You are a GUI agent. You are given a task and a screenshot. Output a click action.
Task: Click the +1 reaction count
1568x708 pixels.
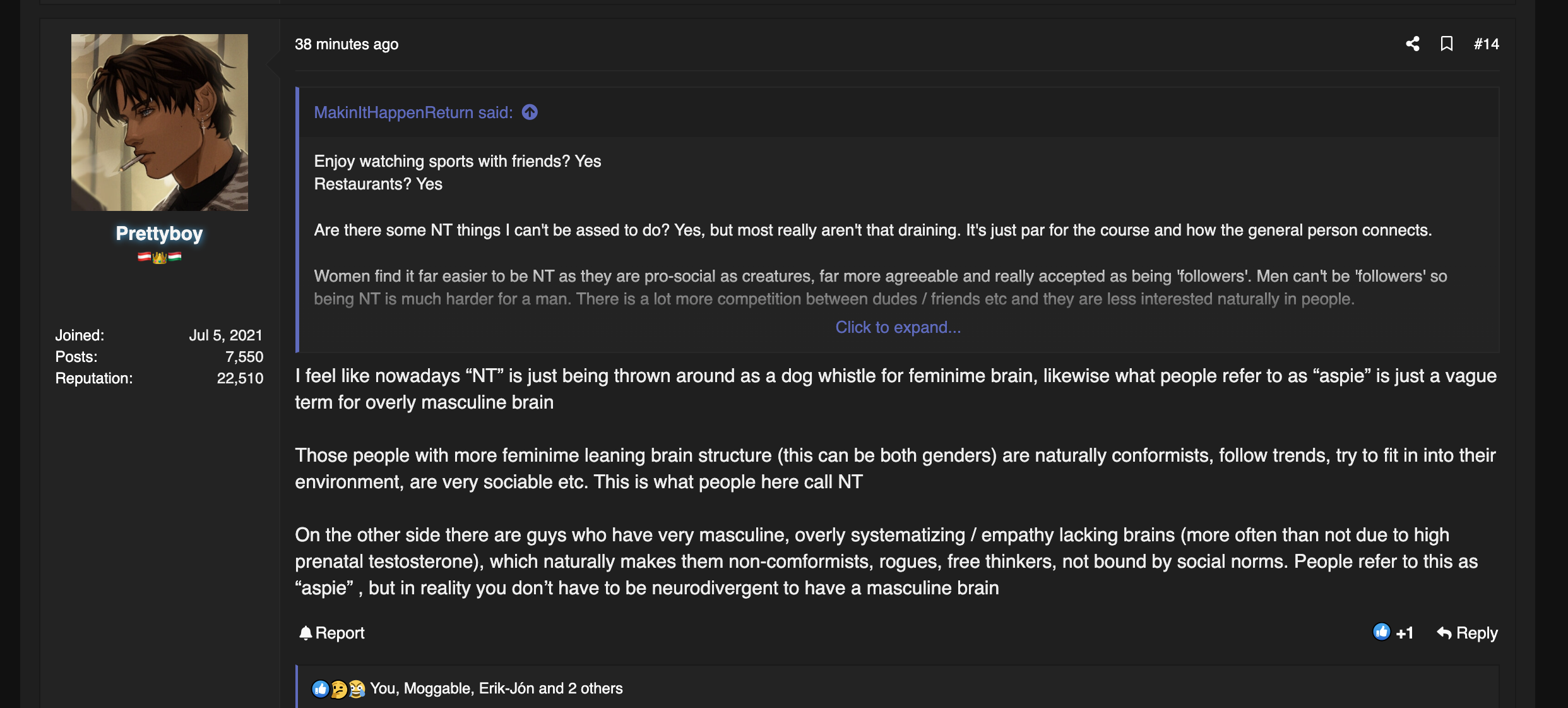click(x=1405, y=633)
